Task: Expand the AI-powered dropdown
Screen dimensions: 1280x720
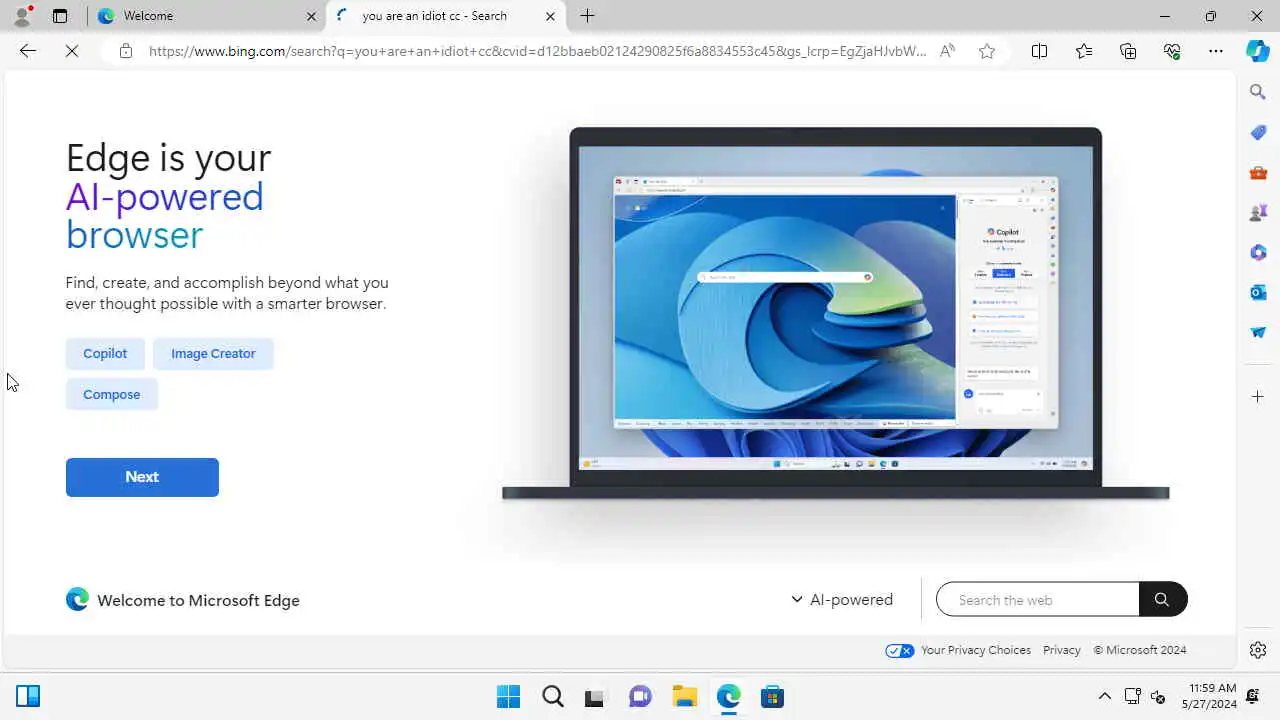Action: (842, 599)
